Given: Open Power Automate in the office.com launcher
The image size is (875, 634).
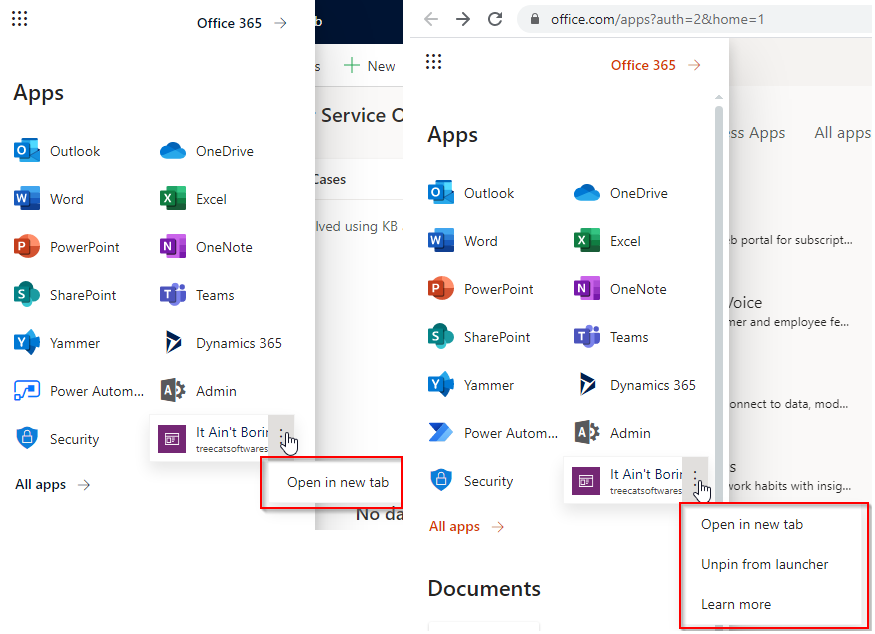Looking at the screenshot, I should pyautogui.click(x=493, y=433).
